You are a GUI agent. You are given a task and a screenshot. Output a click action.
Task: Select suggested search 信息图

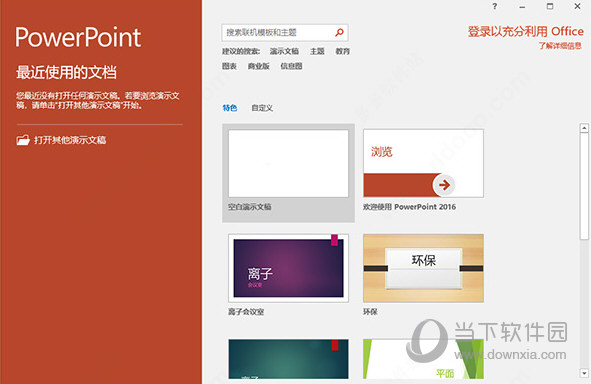tap(291, 66)
